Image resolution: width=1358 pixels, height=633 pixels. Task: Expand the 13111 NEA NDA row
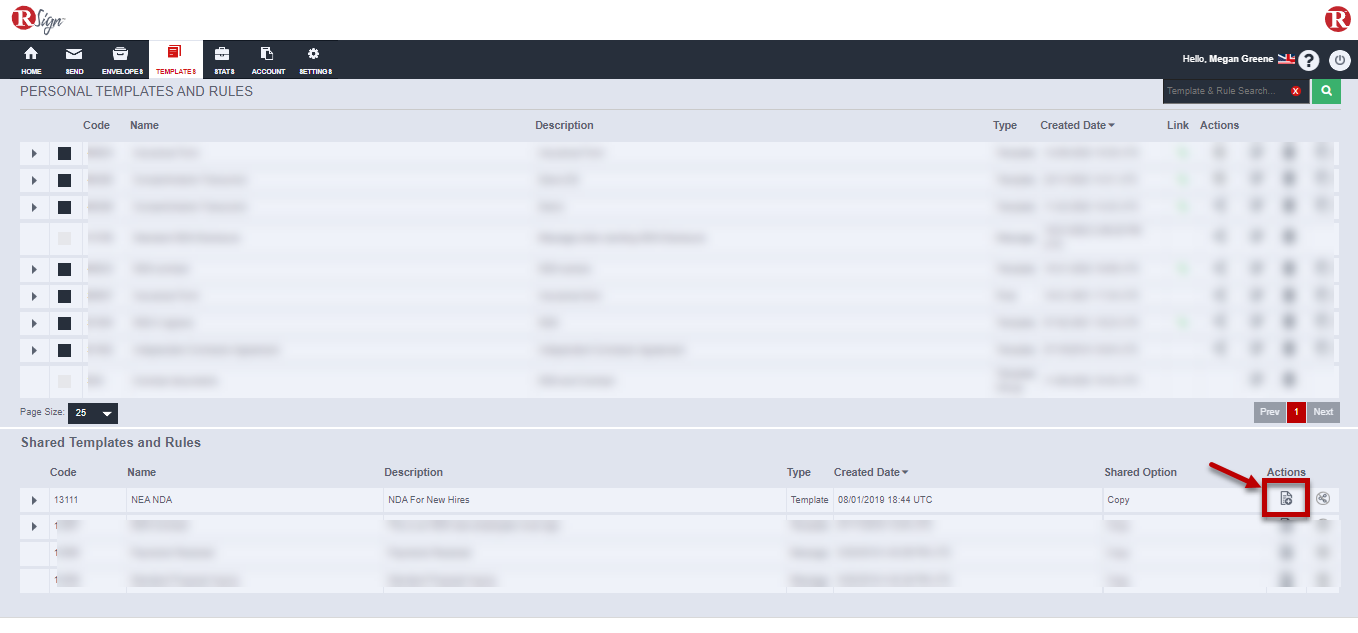34,500
